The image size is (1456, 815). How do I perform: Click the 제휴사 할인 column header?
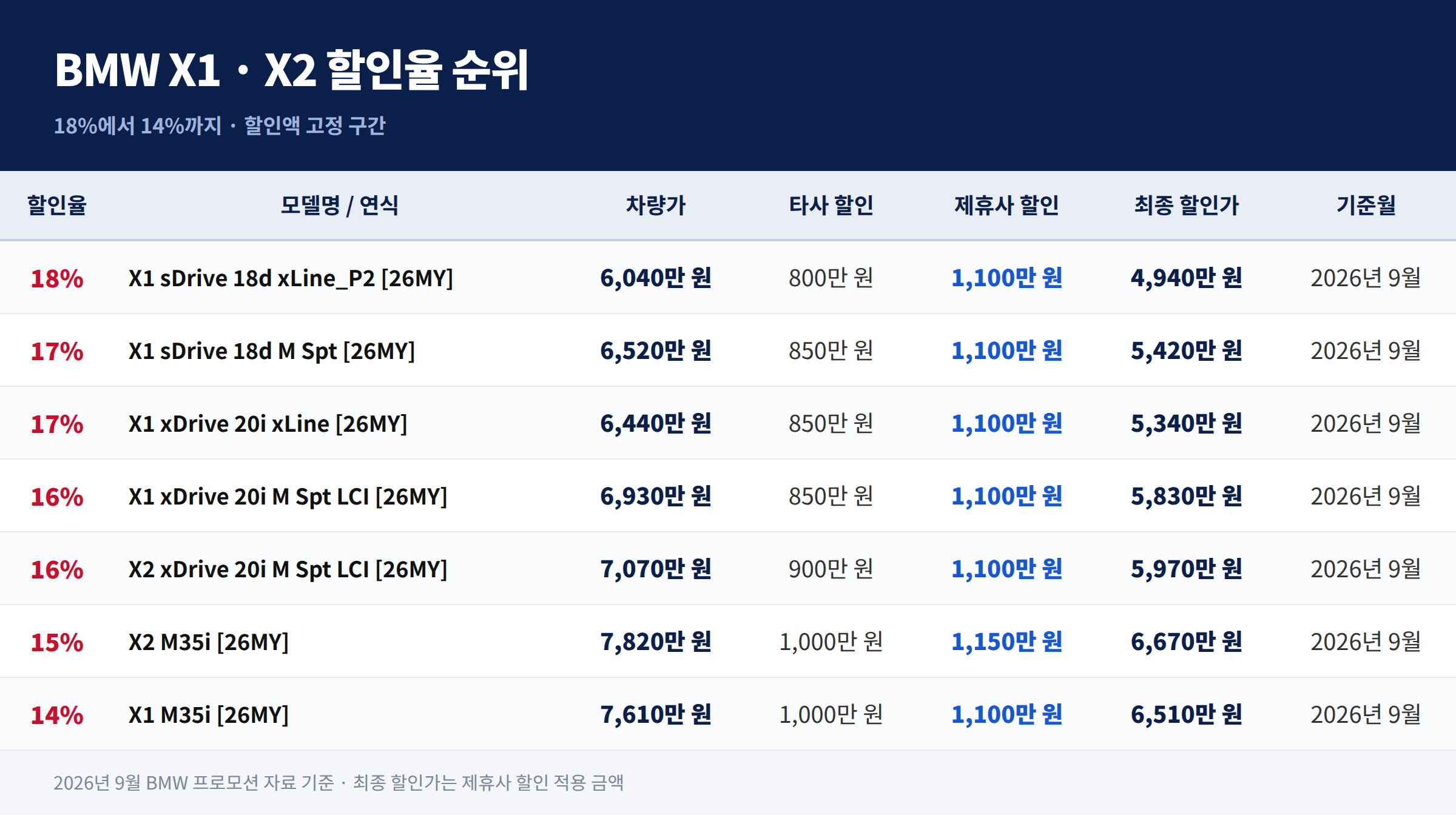(1007, 205)
